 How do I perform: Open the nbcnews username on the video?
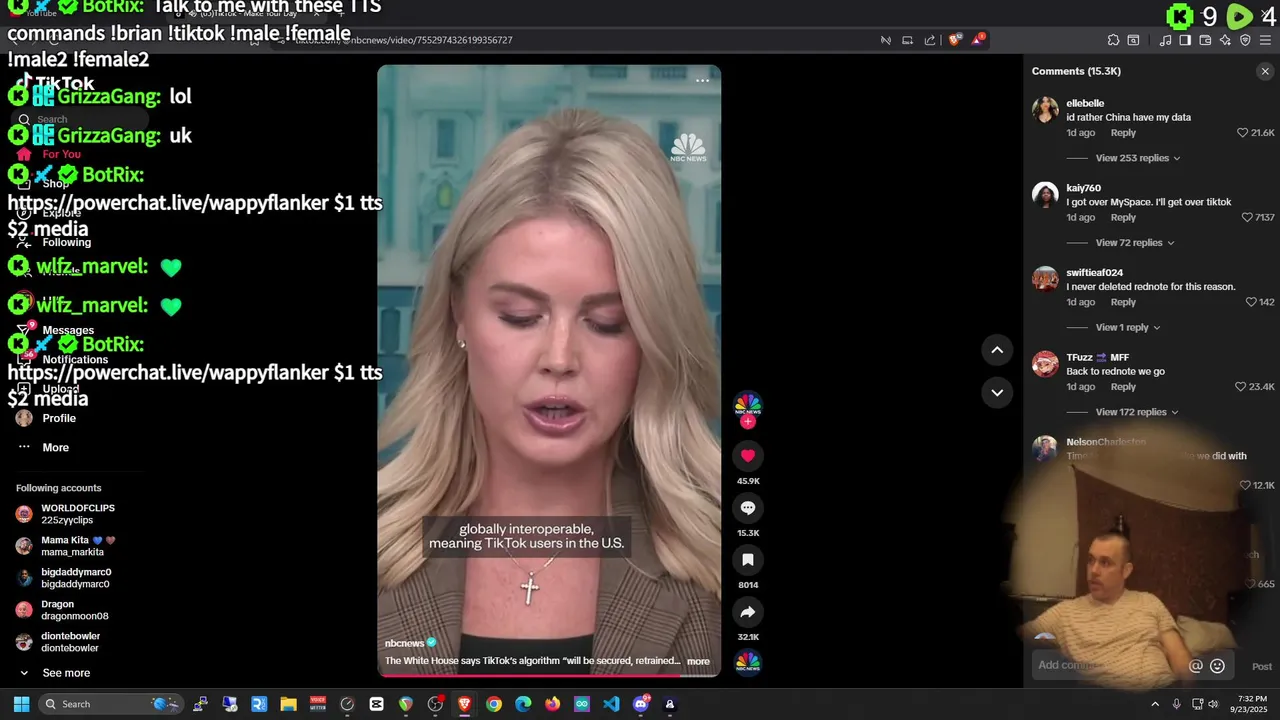pos(404,643)
